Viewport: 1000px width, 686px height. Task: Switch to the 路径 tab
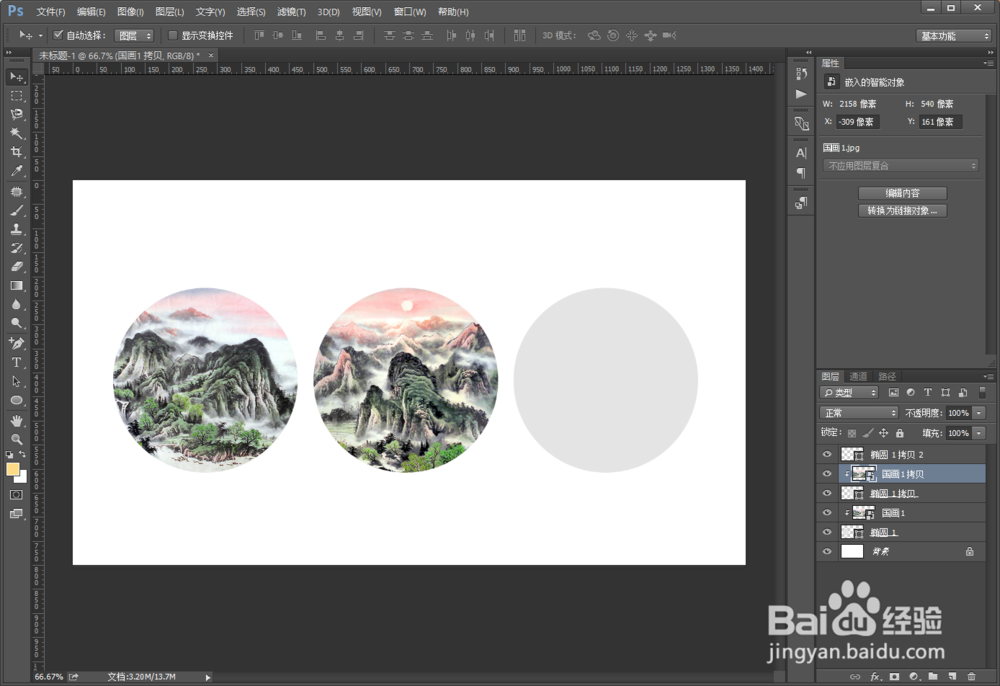coord(886,376)
